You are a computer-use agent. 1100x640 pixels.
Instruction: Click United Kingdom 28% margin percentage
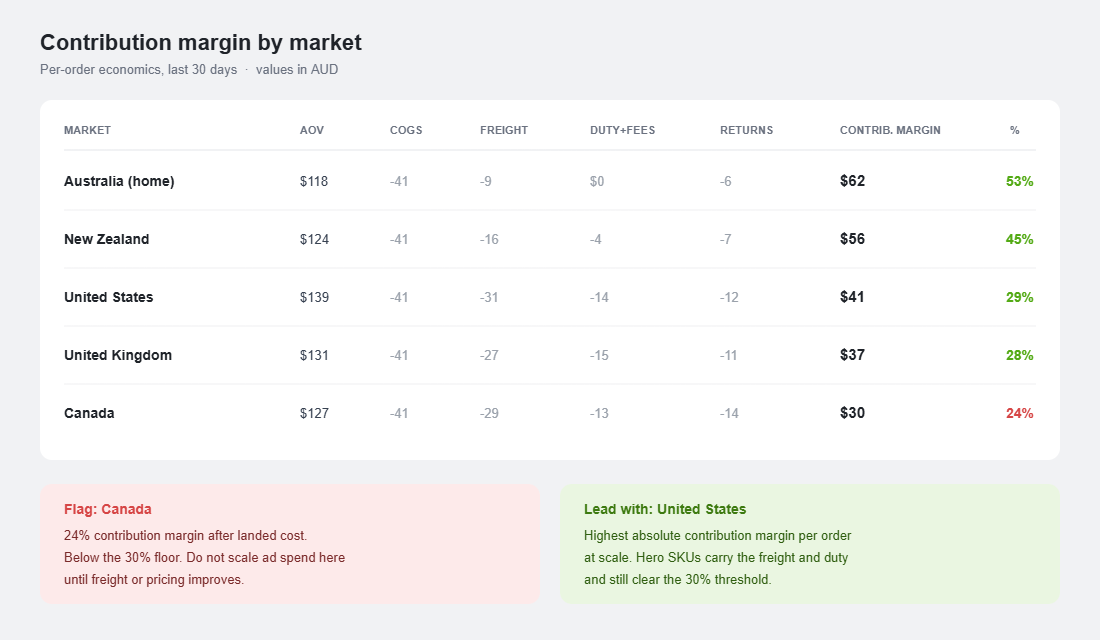click(x=1019, y=355)
